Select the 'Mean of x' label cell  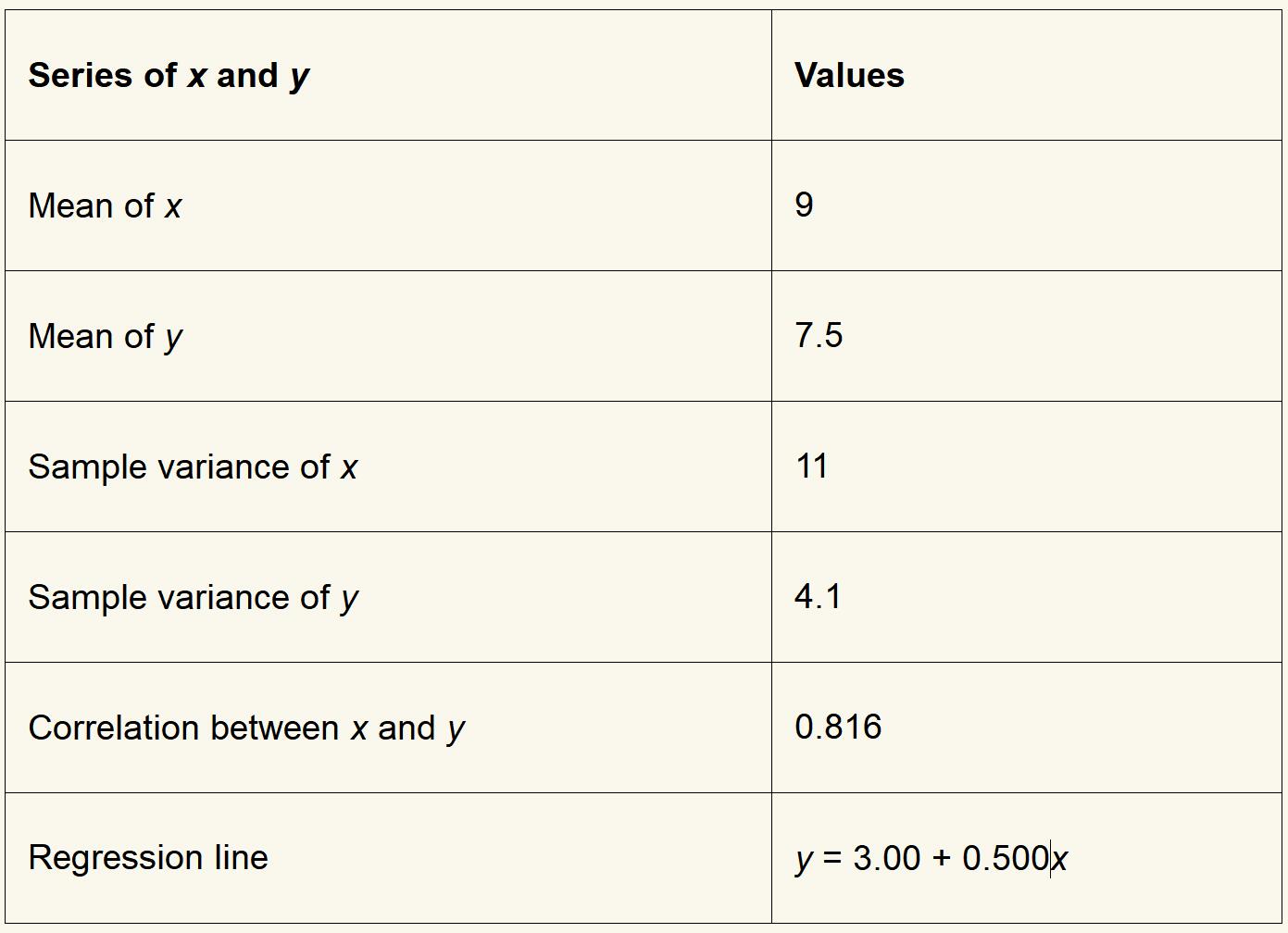pyautogui.click(x=105, y=206)
